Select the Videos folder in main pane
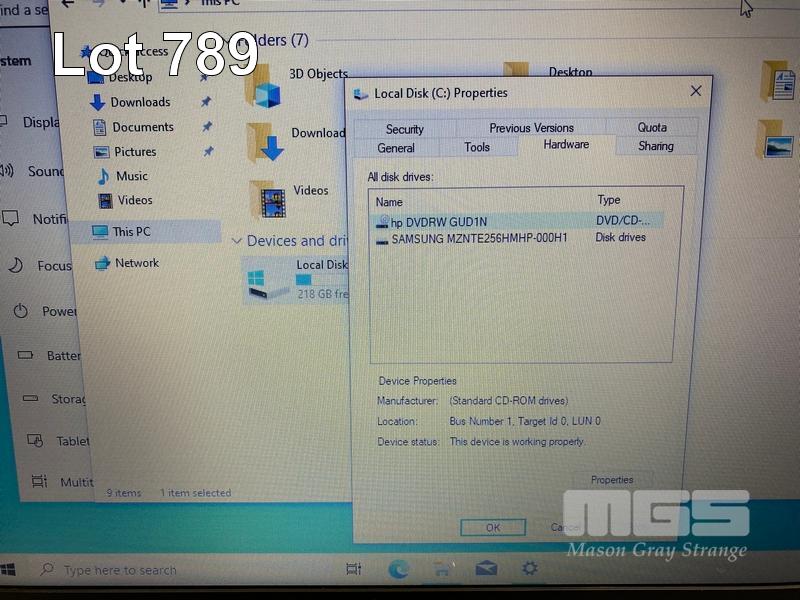 coord(289,199)
